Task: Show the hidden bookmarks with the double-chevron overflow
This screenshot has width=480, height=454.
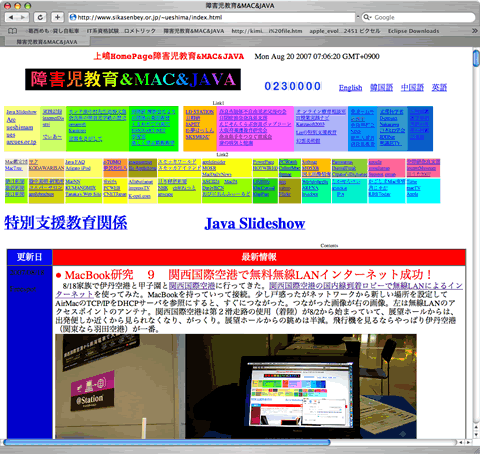Action: point(475,31)
